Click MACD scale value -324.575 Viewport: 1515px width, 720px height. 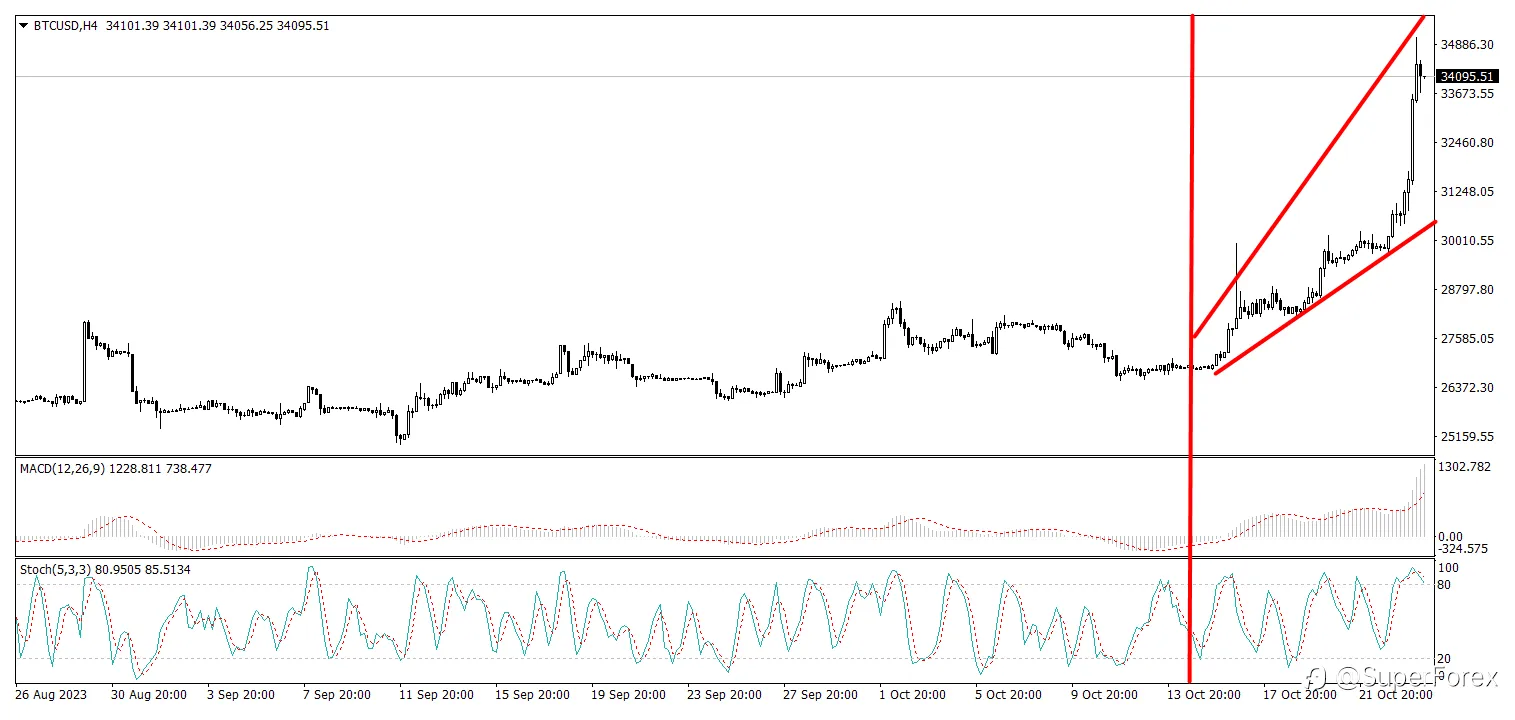click(x=1462, y=549)
